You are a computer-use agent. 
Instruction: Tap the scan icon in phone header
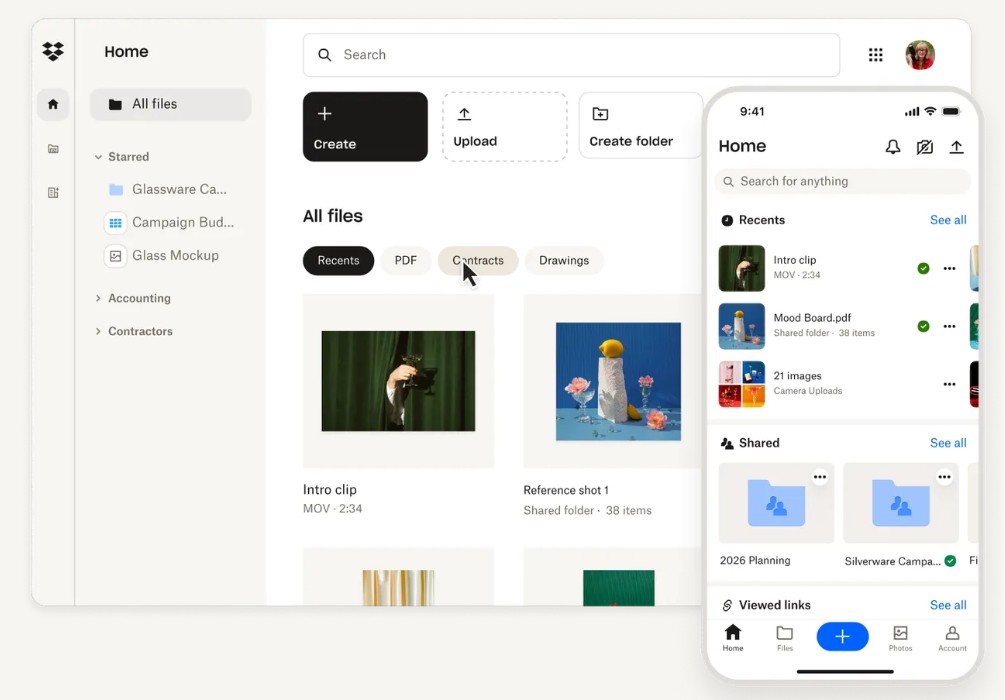(924, 147)
